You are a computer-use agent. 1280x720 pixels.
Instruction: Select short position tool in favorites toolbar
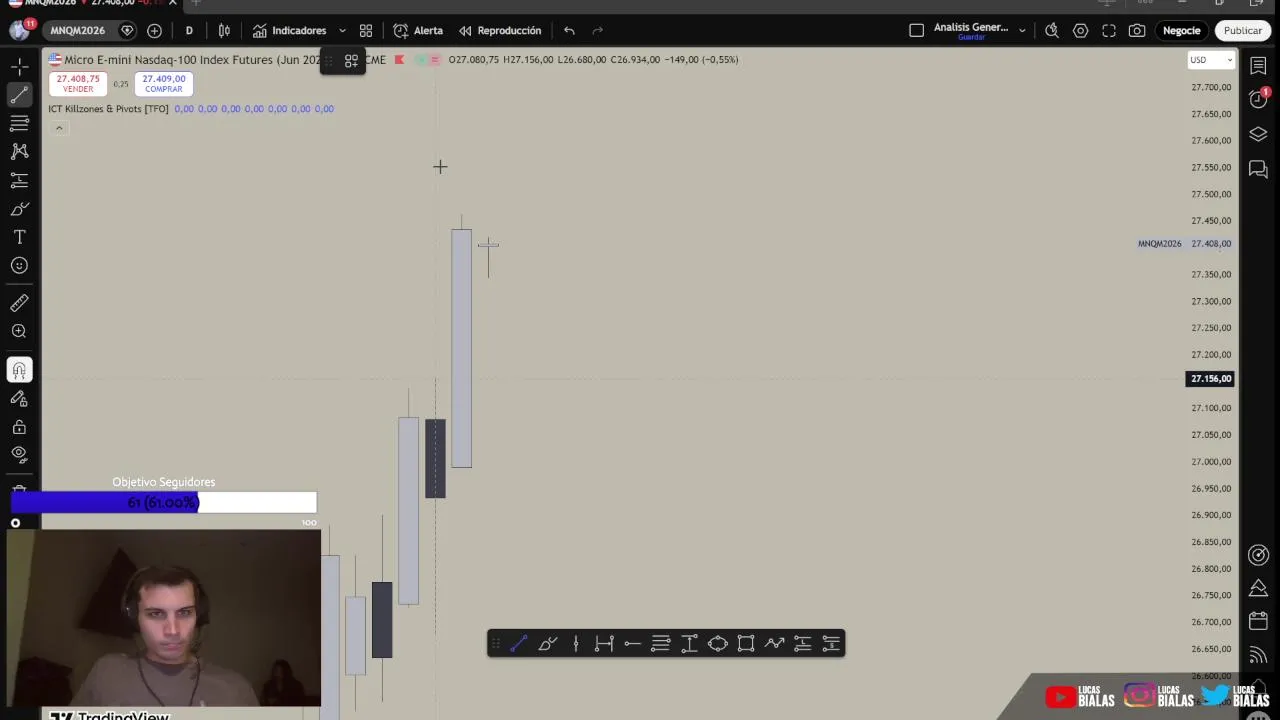[831, 644]
